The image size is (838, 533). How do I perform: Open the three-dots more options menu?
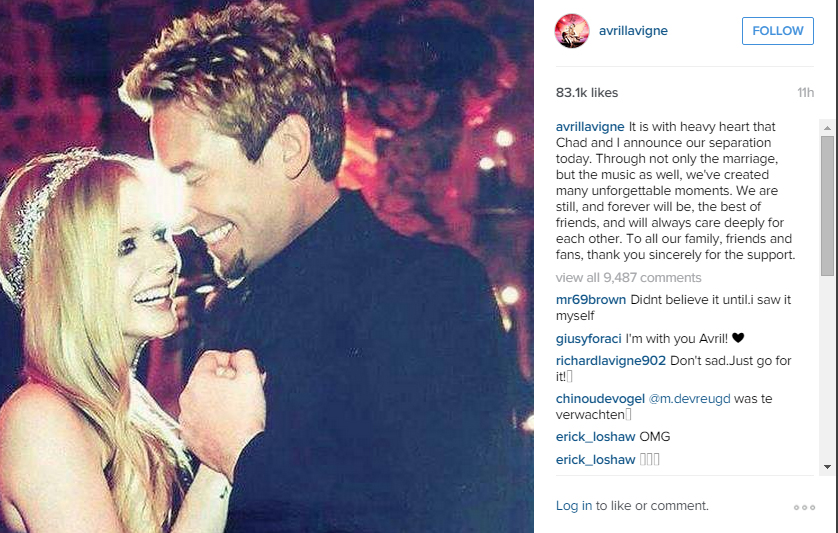click(804, 507)
